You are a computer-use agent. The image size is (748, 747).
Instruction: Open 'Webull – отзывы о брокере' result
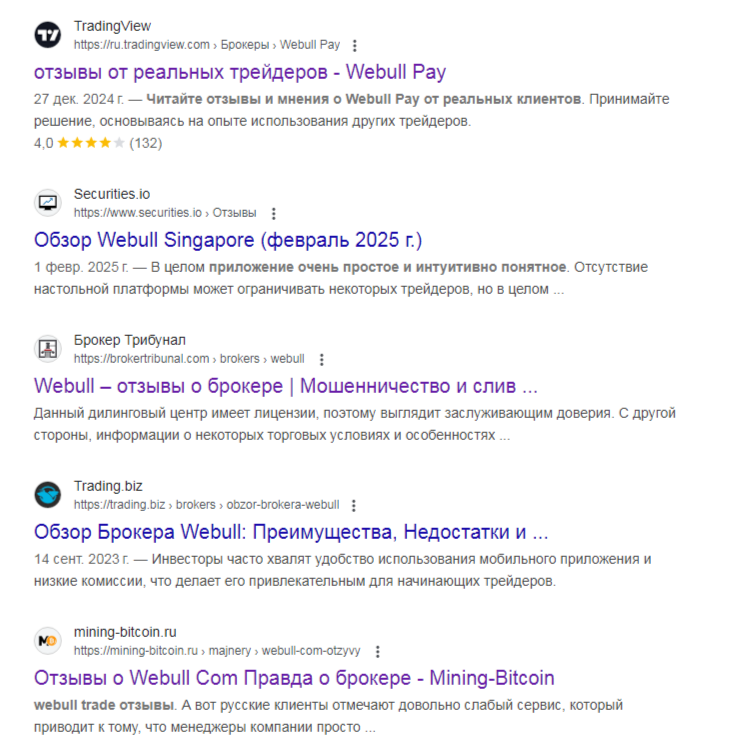click(x=286, y=386)
